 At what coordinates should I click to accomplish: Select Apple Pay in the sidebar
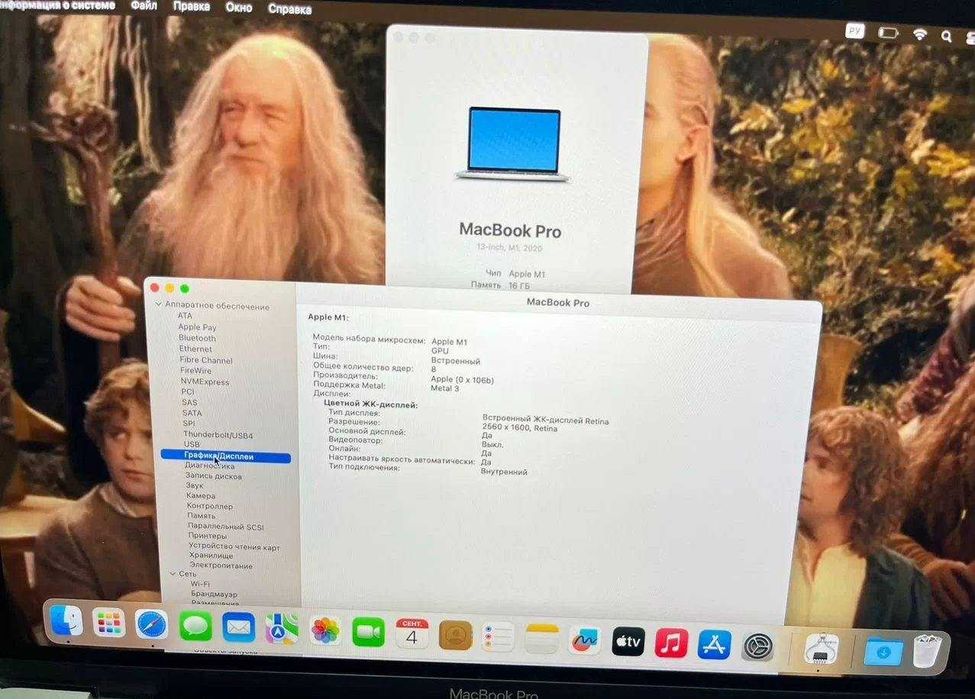pos(197,327)
